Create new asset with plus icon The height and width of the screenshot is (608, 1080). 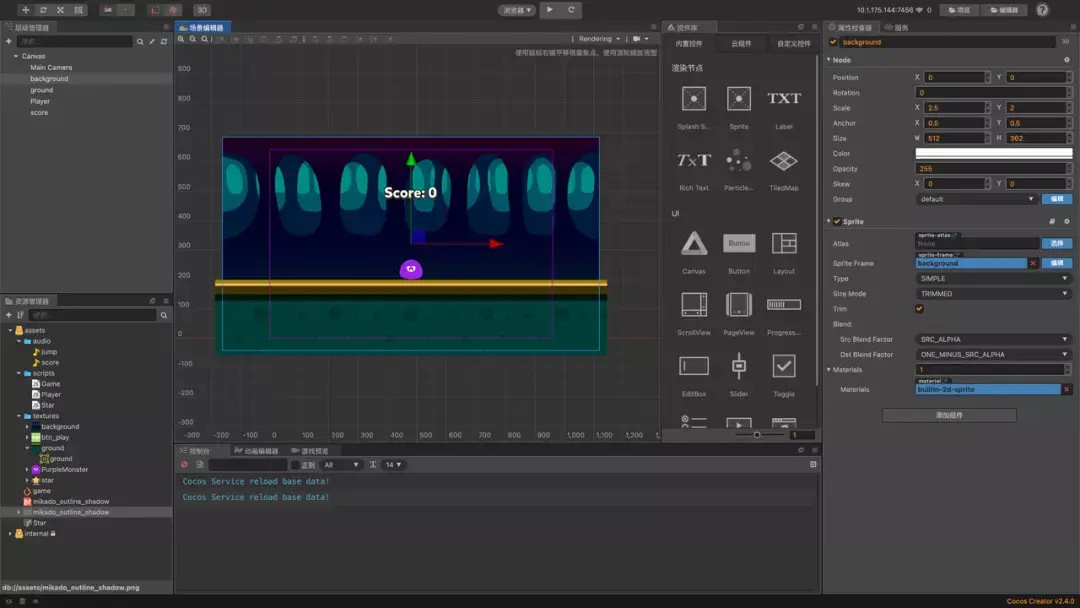tap(8, 315)
